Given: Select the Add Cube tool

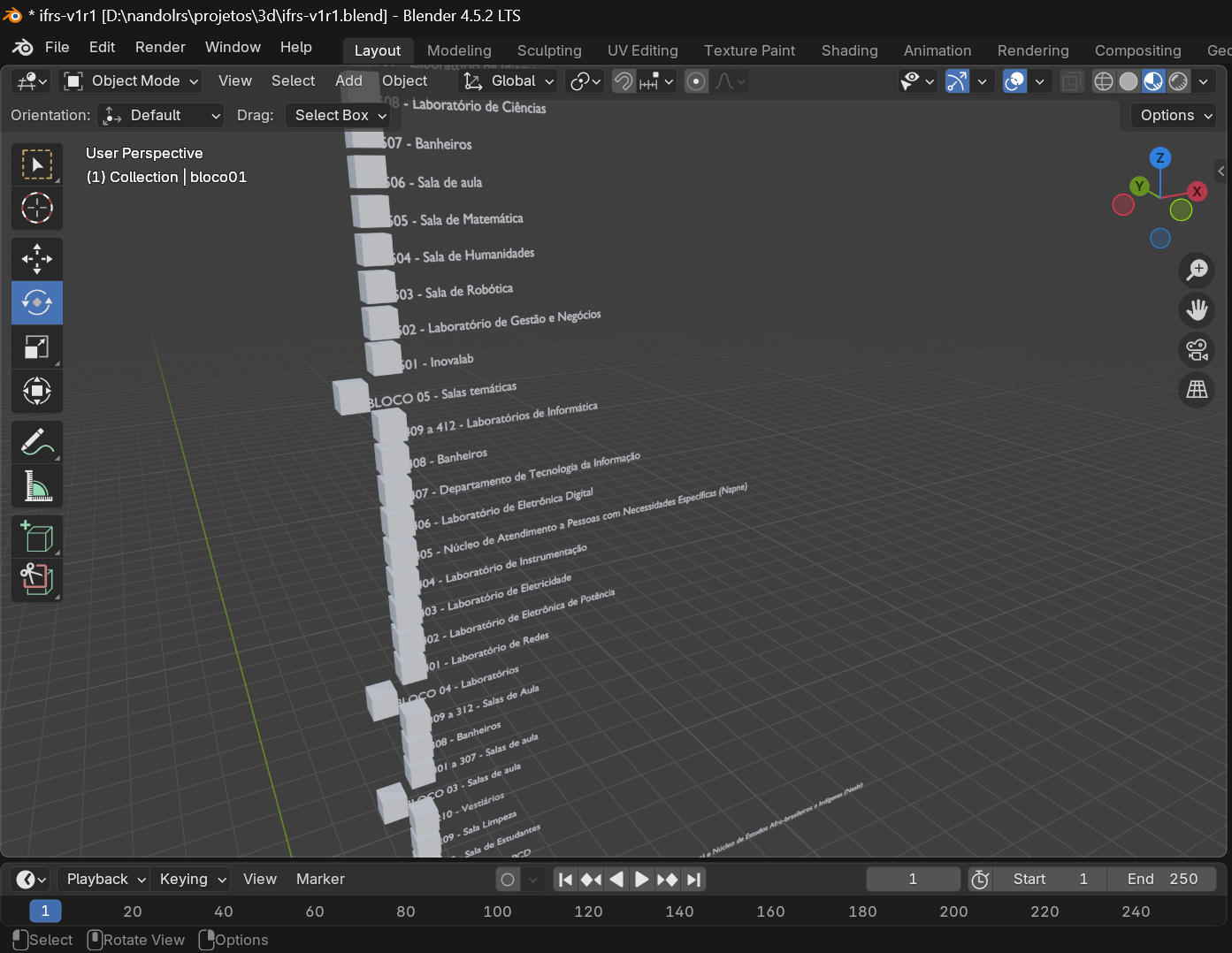Looking at the screenshot, I should [36, 537].
